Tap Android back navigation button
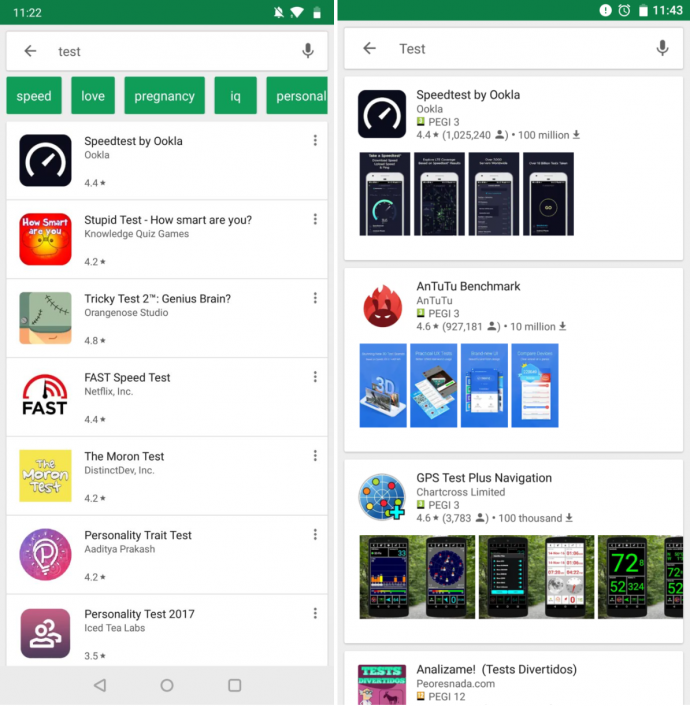The height and width of the screenshot is (706, 690). click(x=100, y=685)
